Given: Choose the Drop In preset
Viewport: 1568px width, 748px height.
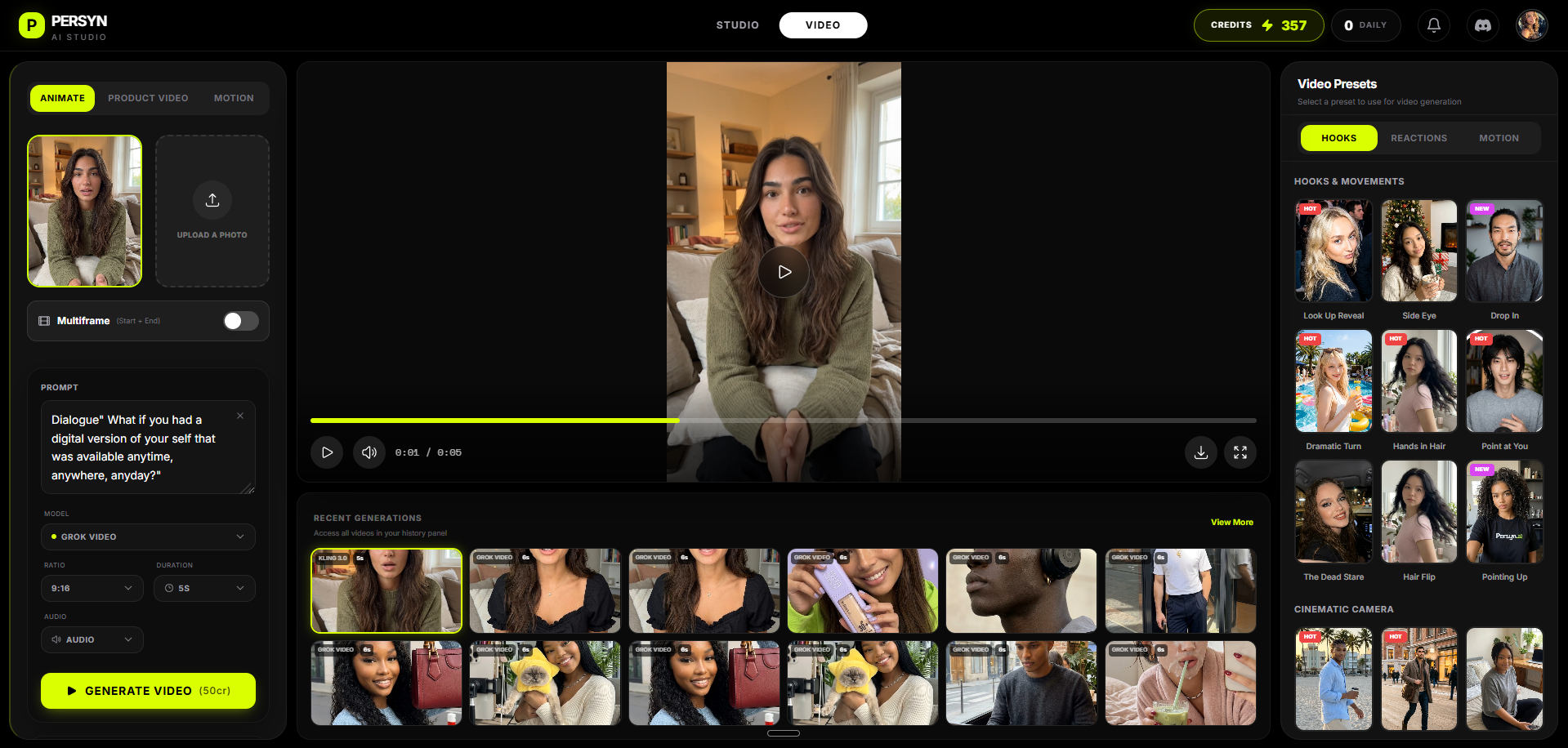Looking at the screenshot, I should 1504,252.
